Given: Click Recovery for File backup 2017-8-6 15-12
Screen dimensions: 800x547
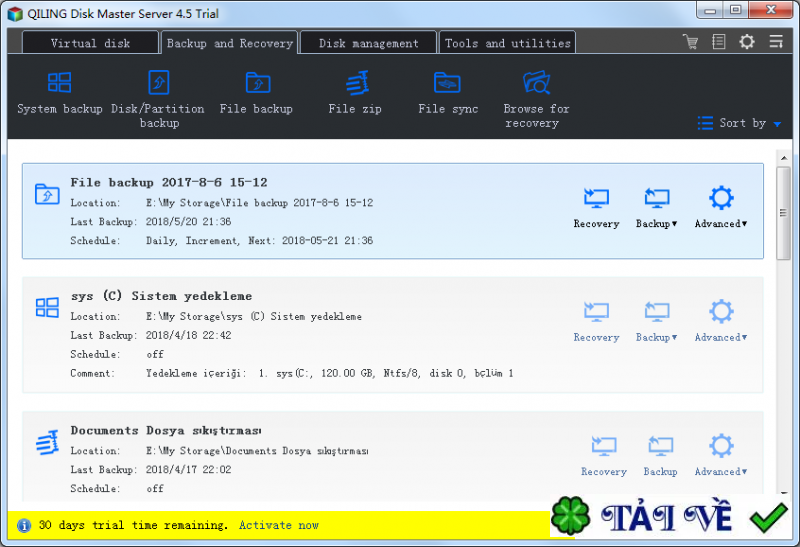Looking at the screenshot, I should (x=596, y=208).
